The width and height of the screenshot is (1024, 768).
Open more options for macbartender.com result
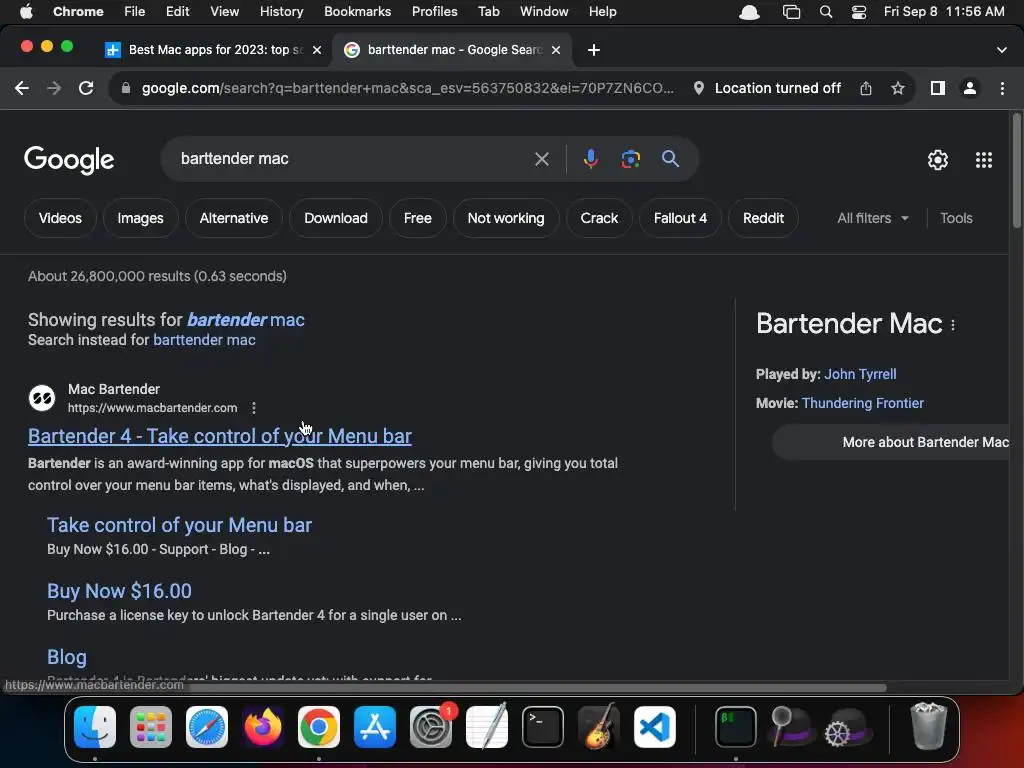point(254,408)
